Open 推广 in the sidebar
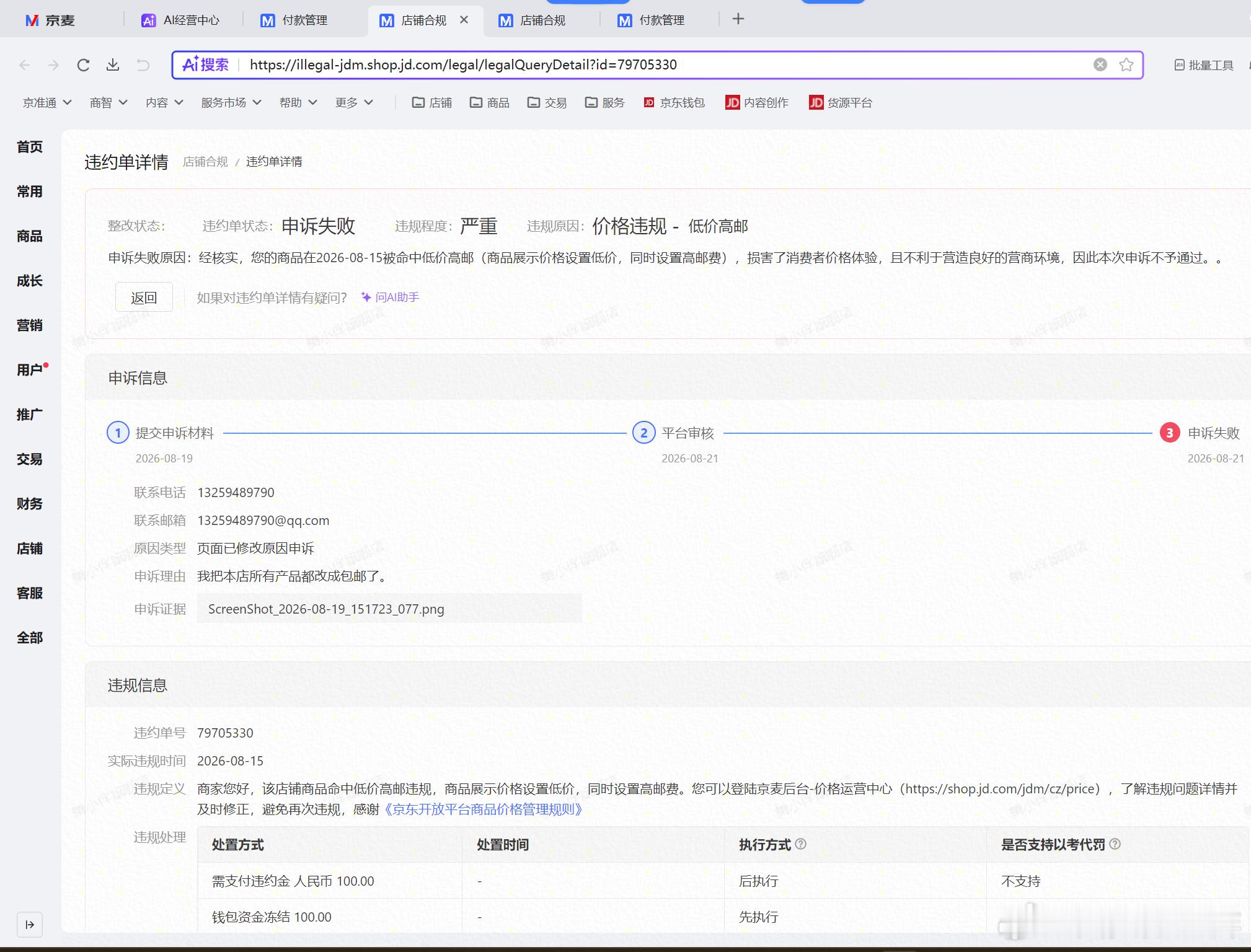 pos(30,415)
